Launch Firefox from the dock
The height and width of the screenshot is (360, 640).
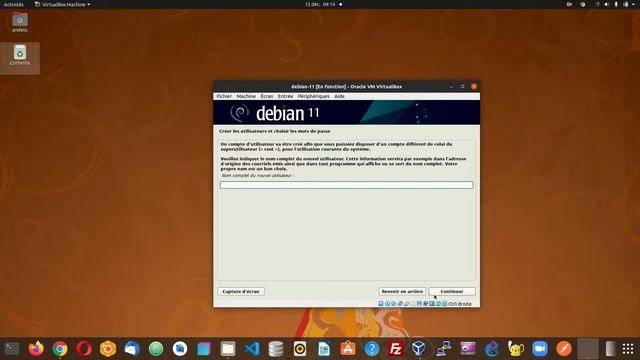pos(36,349)
